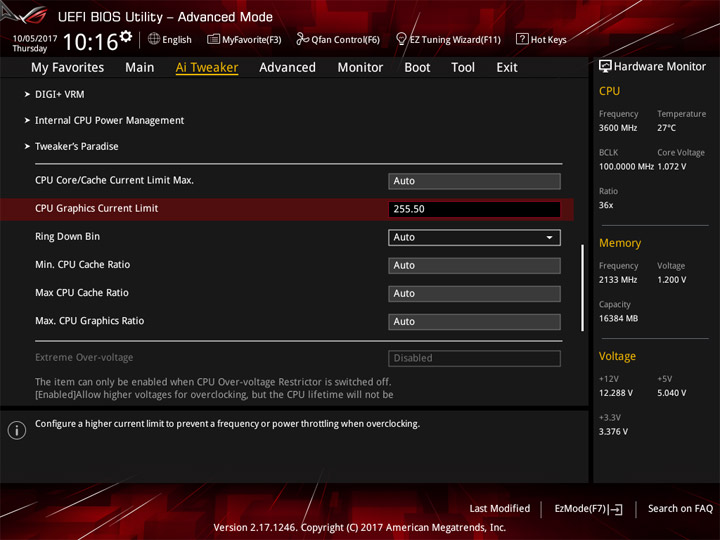The width and height of the screenshot is (720, 540).
Task: Click the memory frequency 2133 MHz value
Action: [x=618, y=280]
